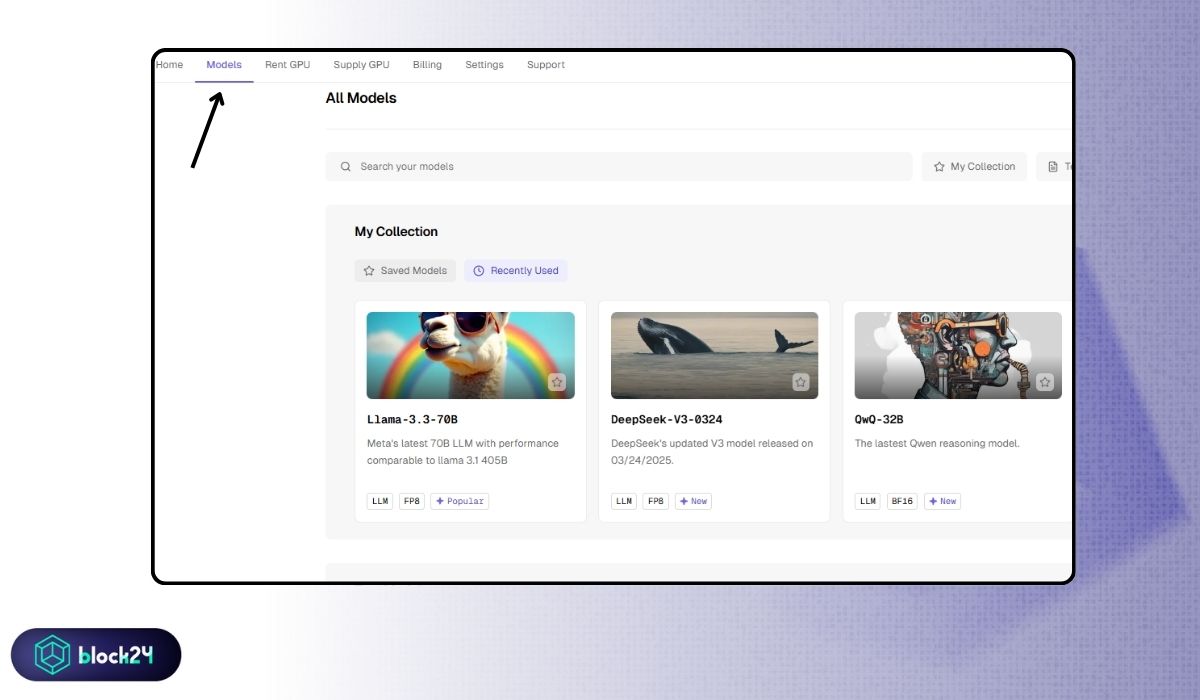1200x700 pixels.
Task: Click the My Collection section heading
Action: coord(396,232)
